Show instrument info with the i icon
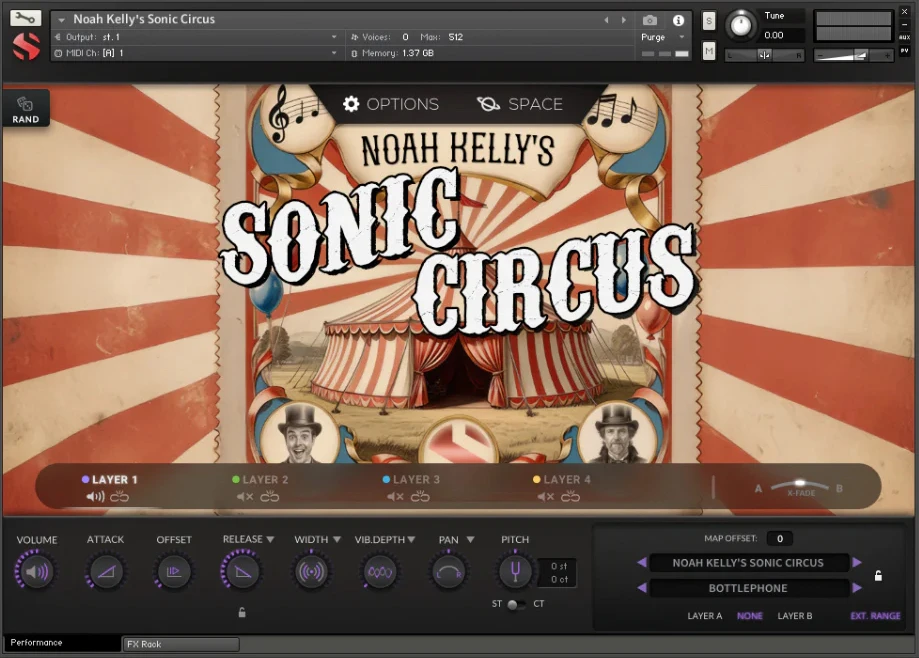Image resolution: width=919 pixels, height=658 pixels. coord(678,21)
